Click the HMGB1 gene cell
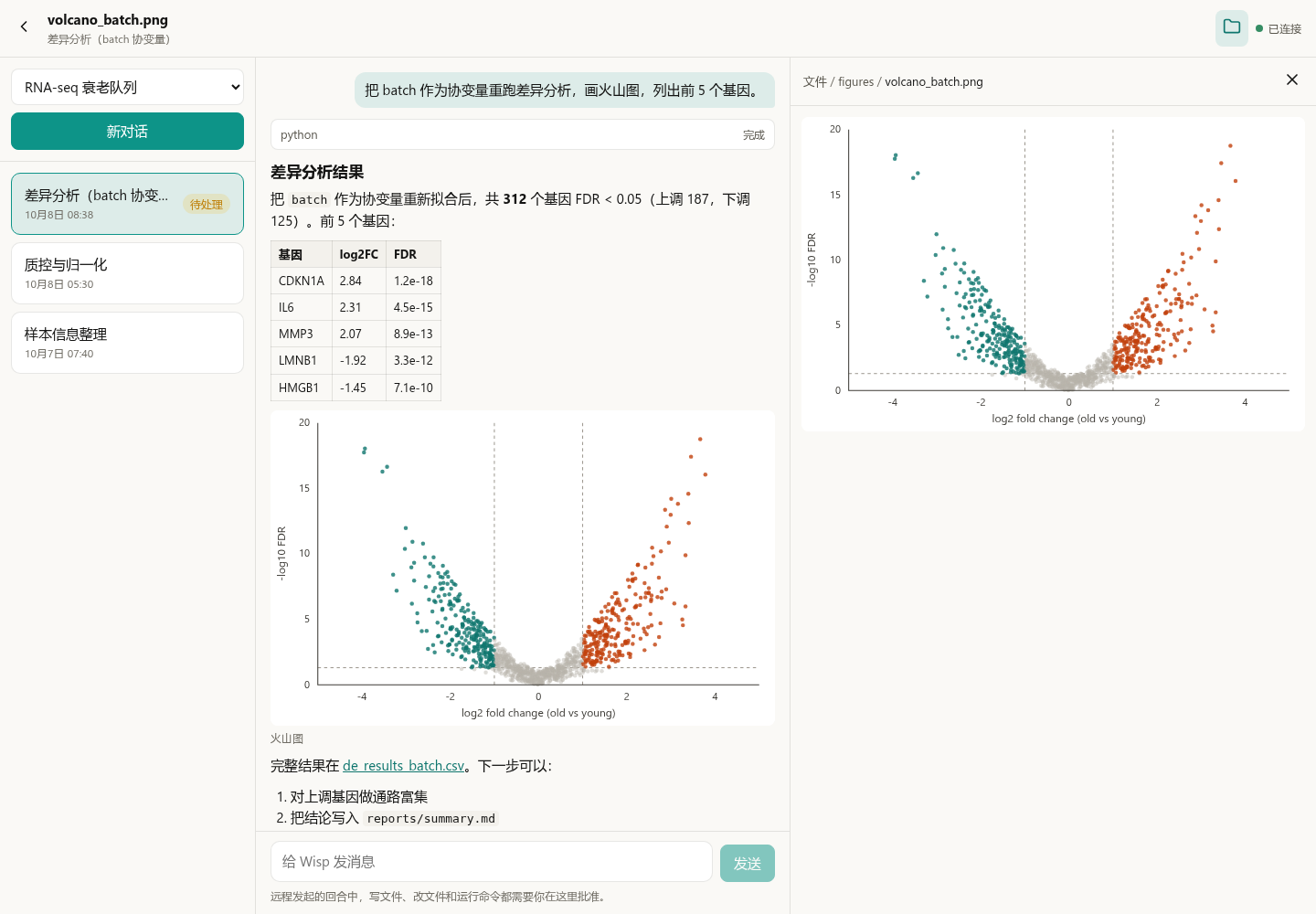Viewport: 1316px width, 914px height. pyautogui.click(x=302, y=388)
